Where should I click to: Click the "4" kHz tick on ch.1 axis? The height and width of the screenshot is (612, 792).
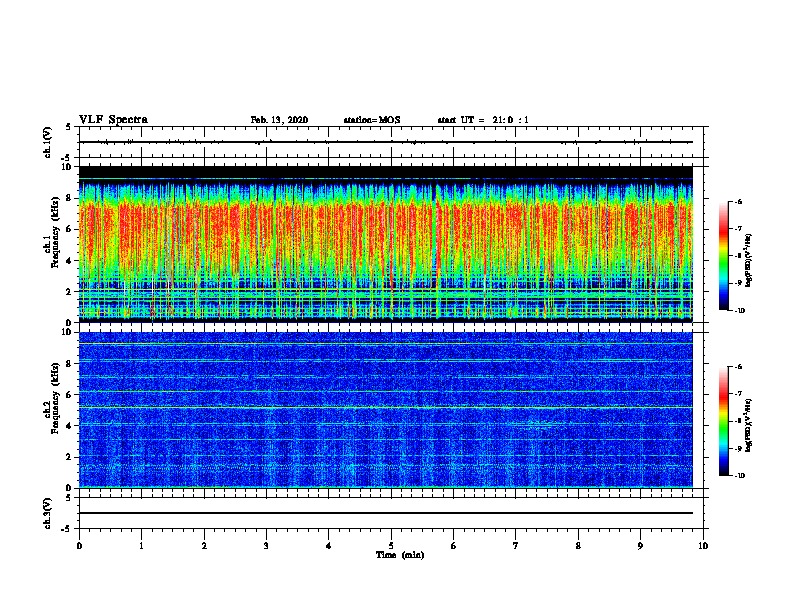coord(71,261)
